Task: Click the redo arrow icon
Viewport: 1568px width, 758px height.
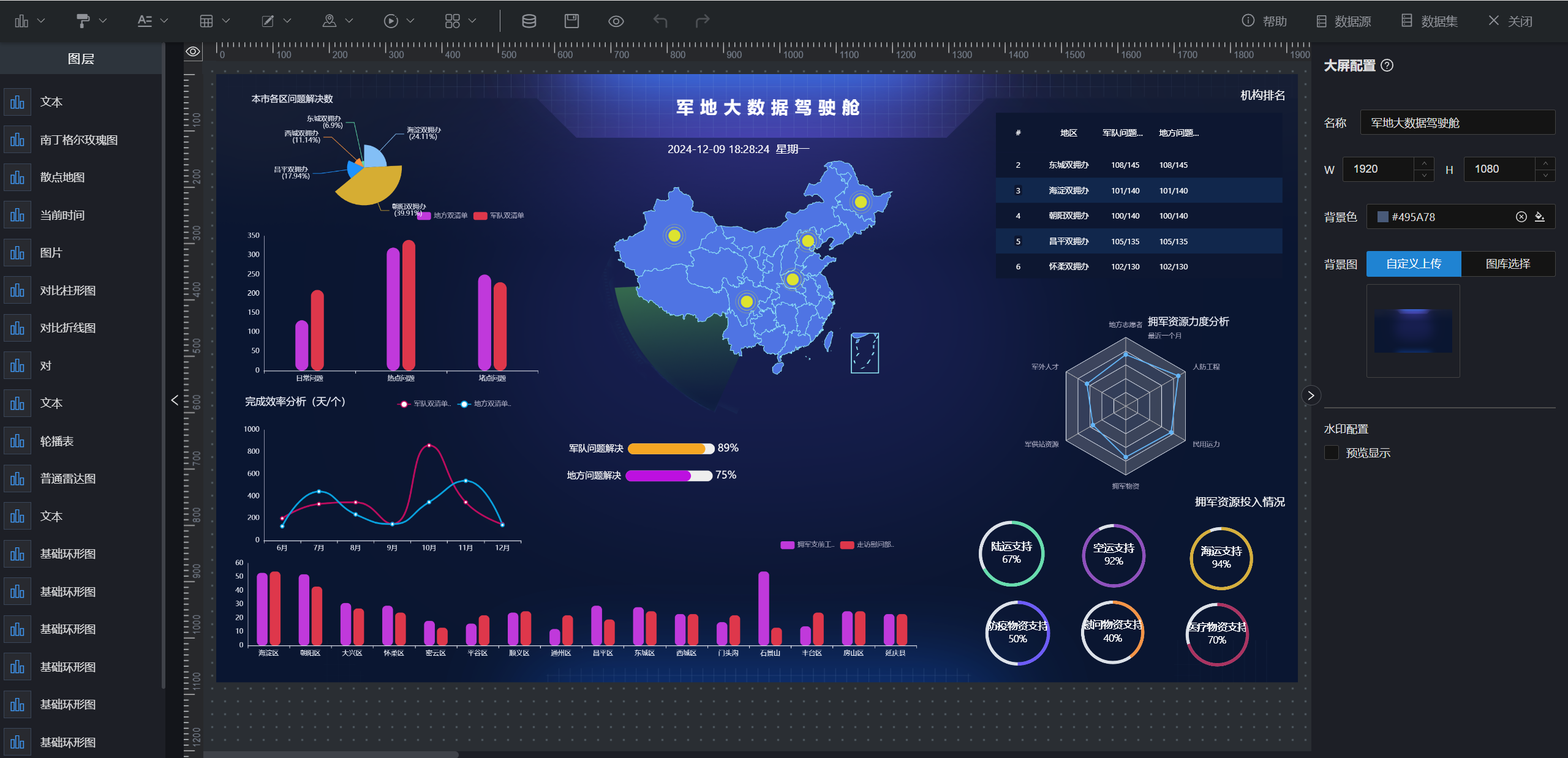Action: point(703,21)
